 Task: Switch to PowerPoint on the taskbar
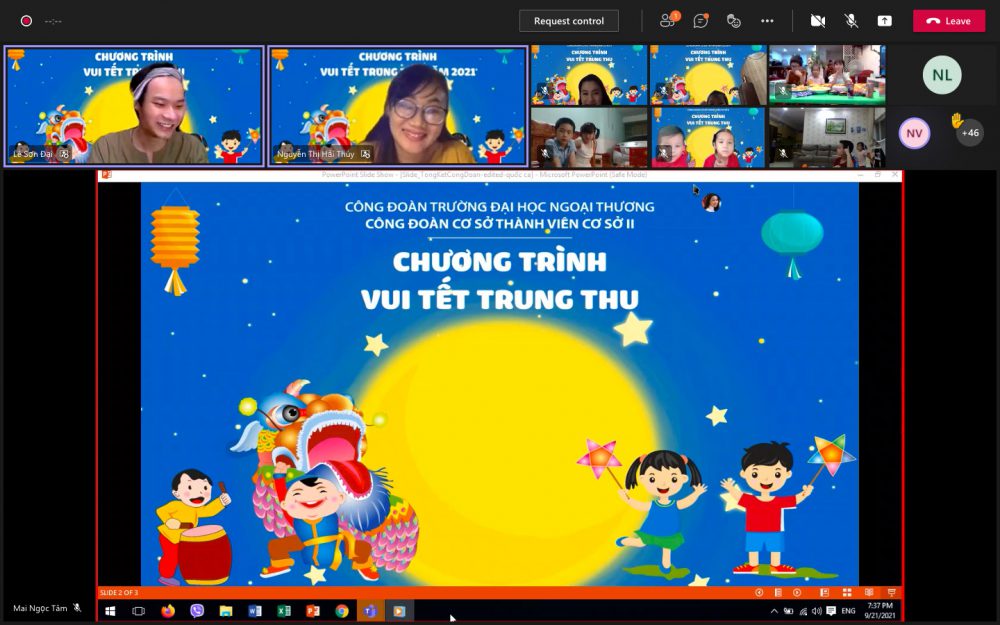[x=312, y=611]
